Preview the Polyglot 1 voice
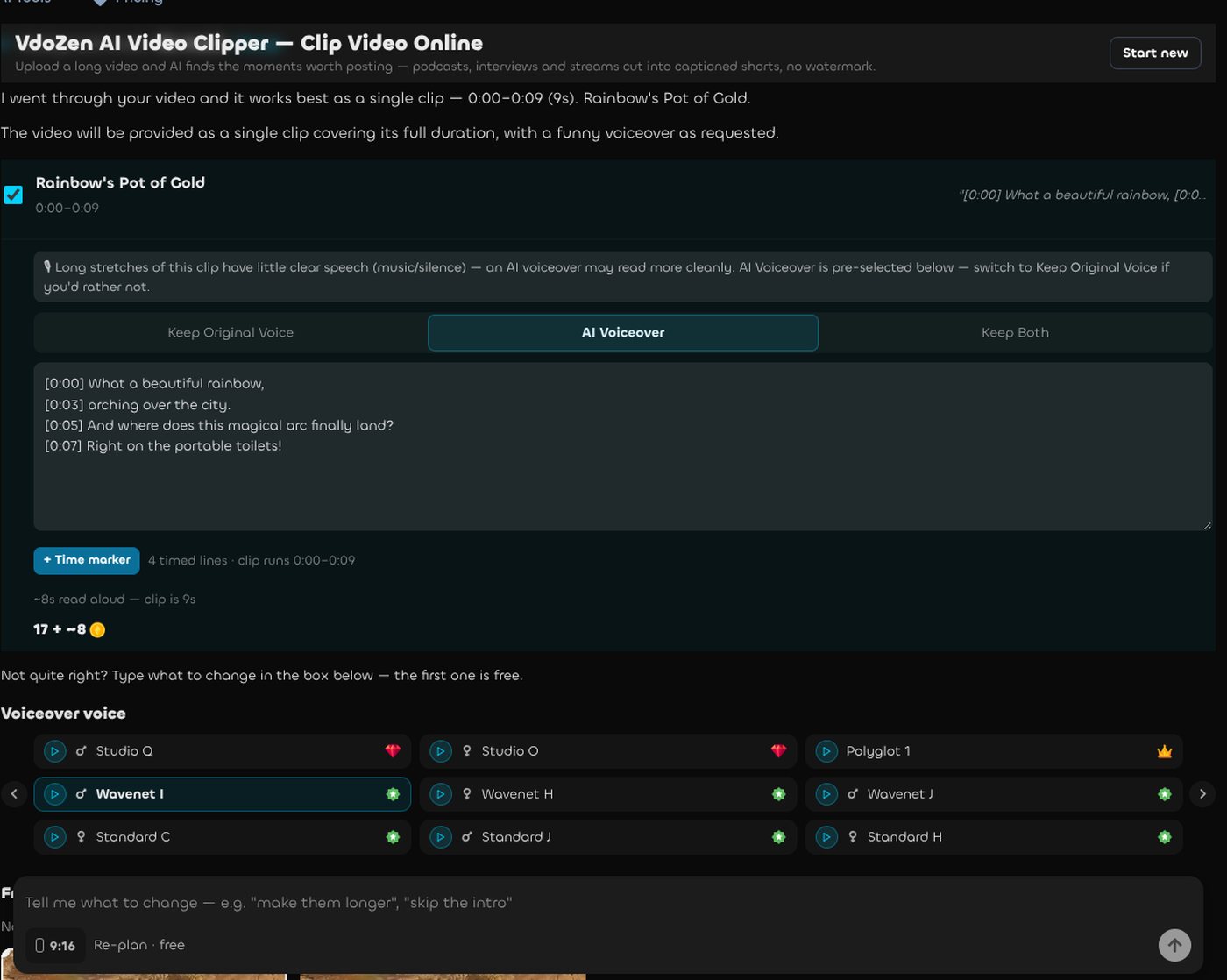Screen dimensions: 1227x980 (x=826, y=751)
